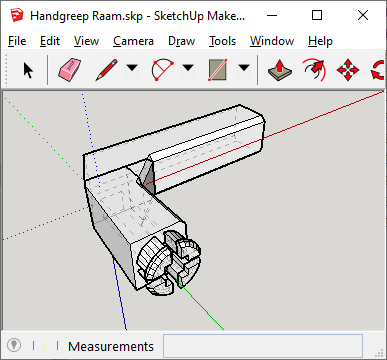
Task: Open the File menu
Action: tap(17, 41)
